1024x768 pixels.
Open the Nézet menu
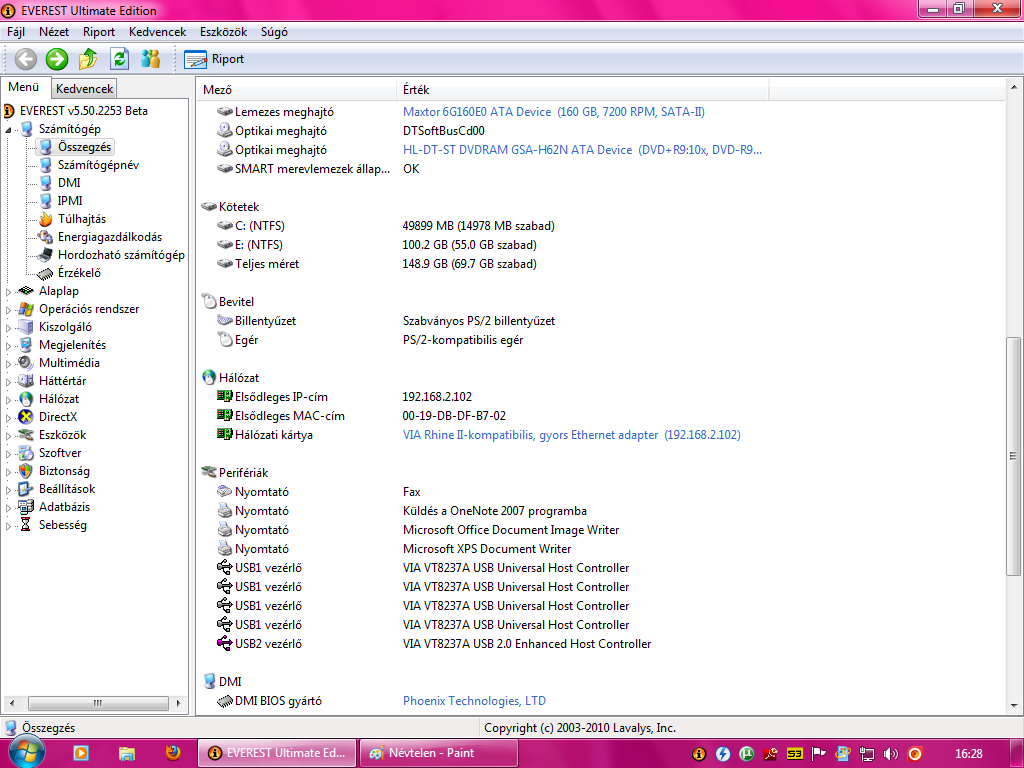[54, 32]
